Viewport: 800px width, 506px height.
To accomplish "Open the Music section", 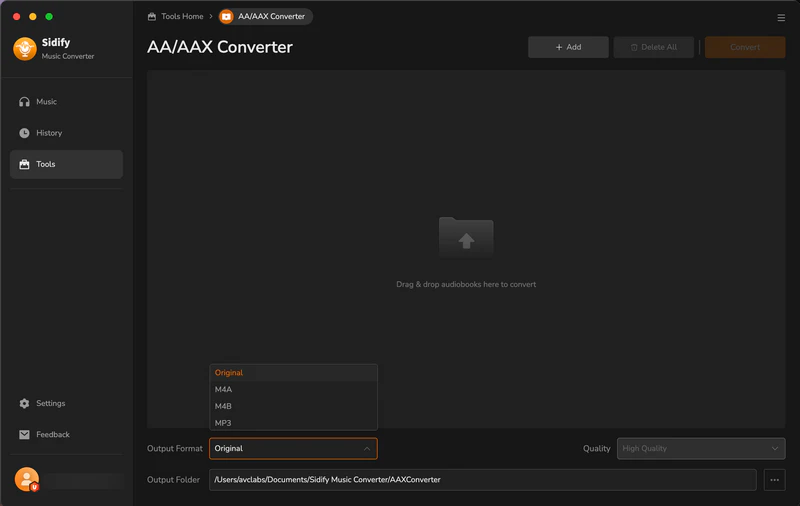I will click(66, 102).
